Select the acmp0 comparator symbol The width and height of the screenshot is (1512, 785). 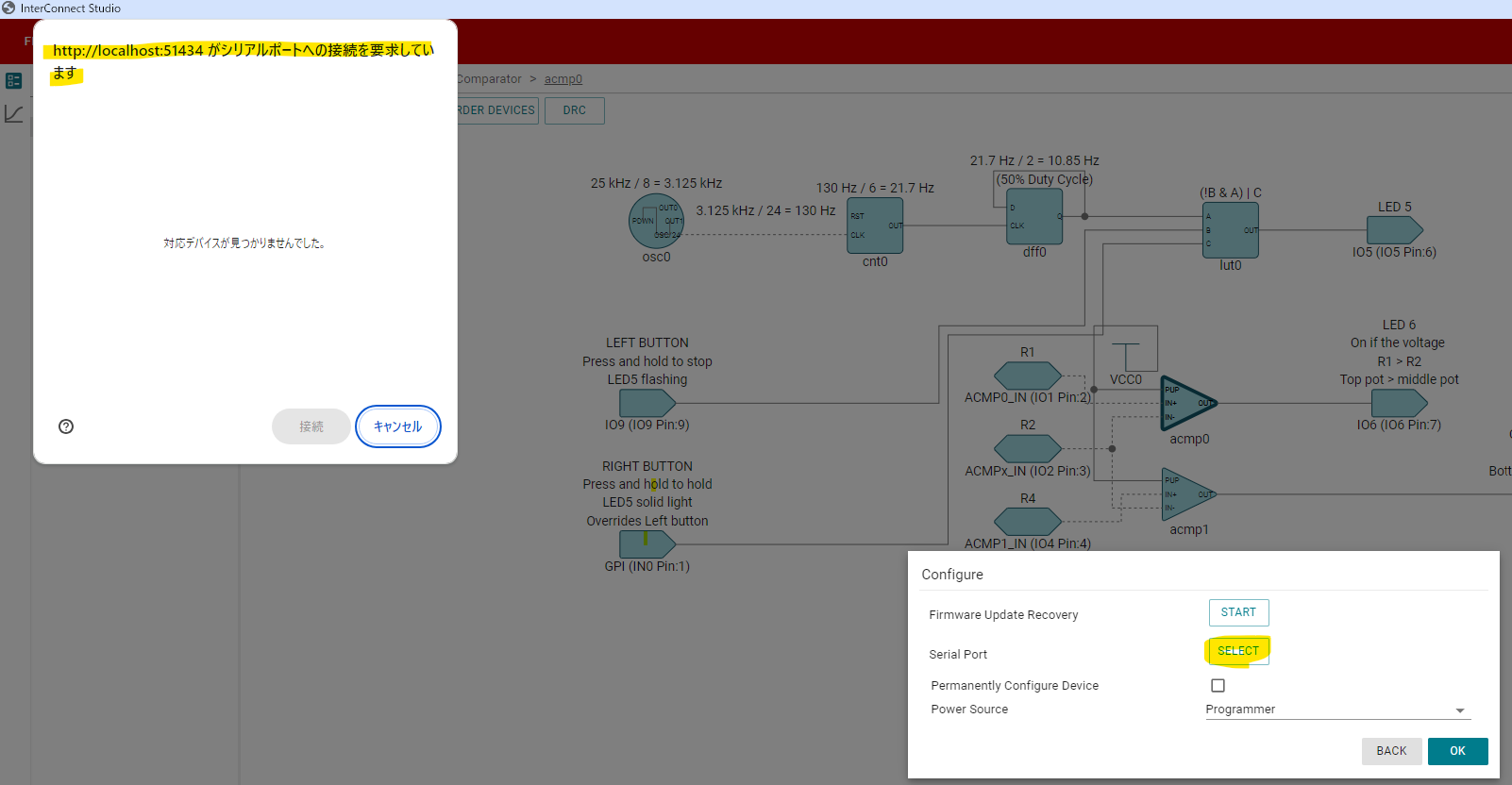1188,403
